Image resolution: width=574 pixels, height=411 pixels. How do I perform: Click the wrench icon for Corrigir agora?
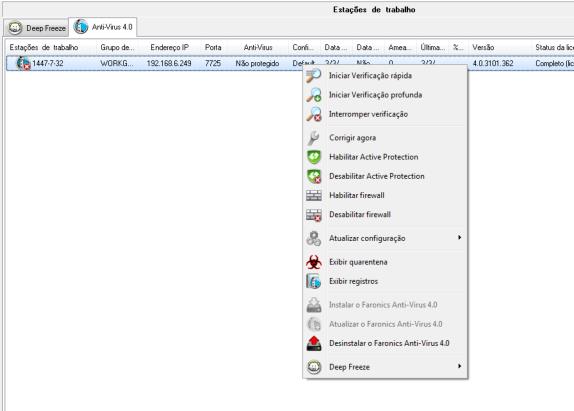click(314, 138)
